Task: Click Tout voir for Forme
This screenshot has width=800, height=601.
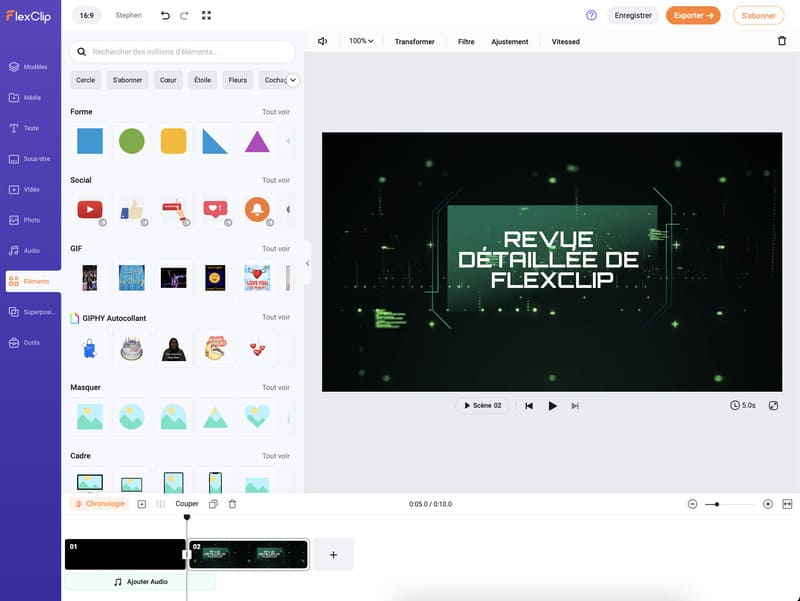Action: click(x=276, y=112)
